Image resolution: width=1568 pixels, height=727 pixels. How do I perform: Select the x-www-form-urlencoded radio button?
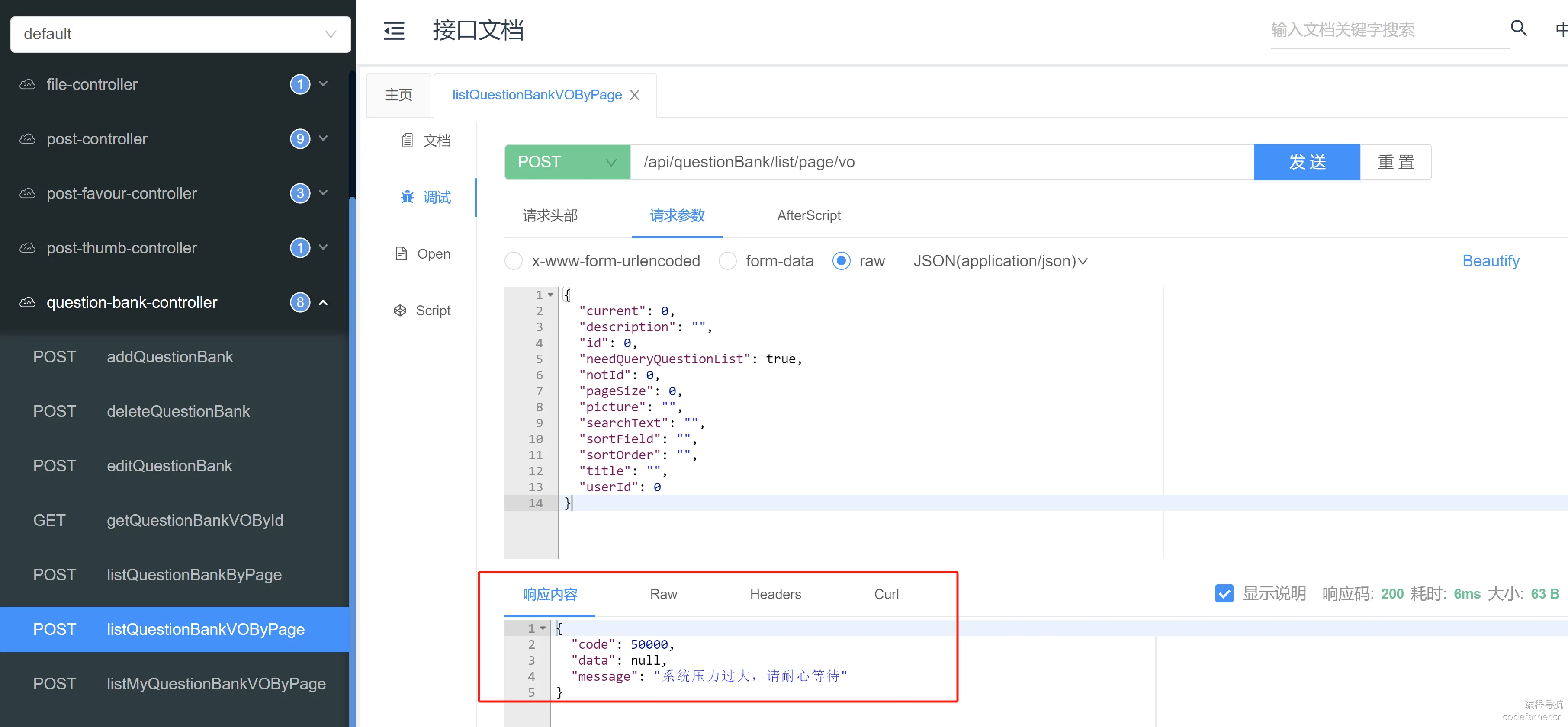(513, 261)
